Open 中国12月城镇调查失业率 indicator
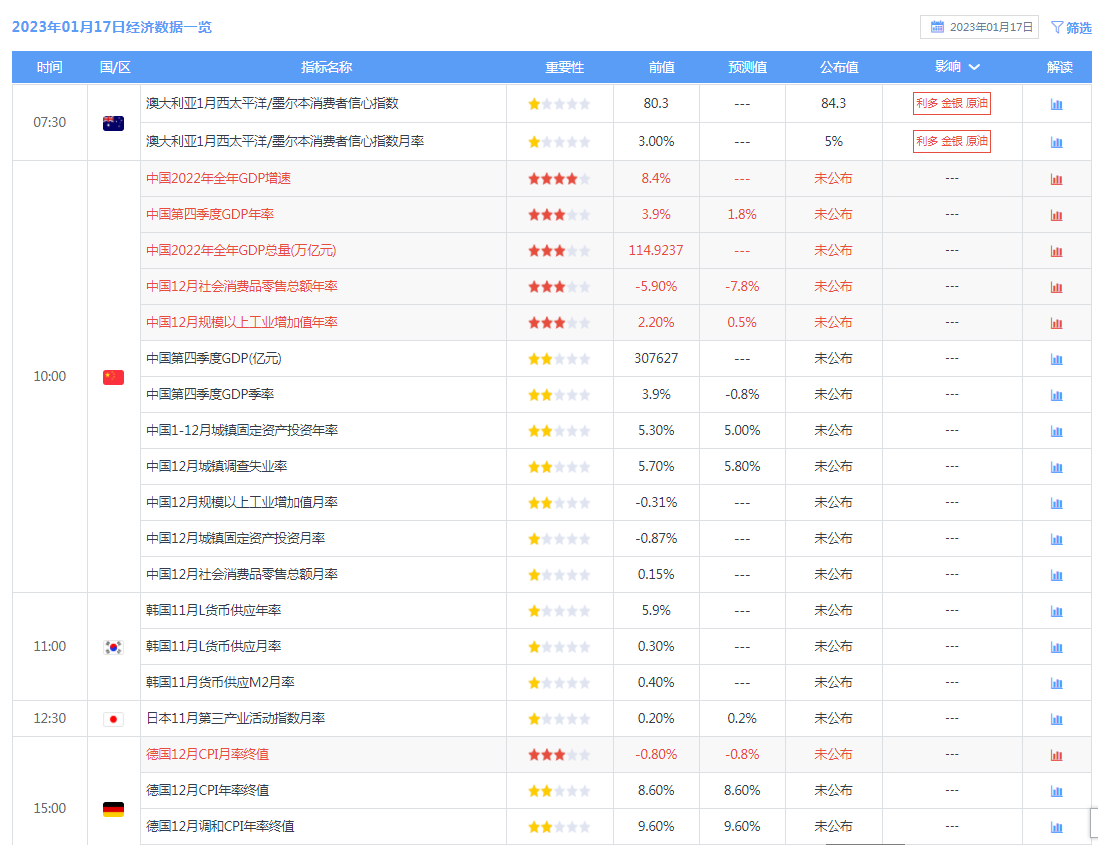 (216, 466)
